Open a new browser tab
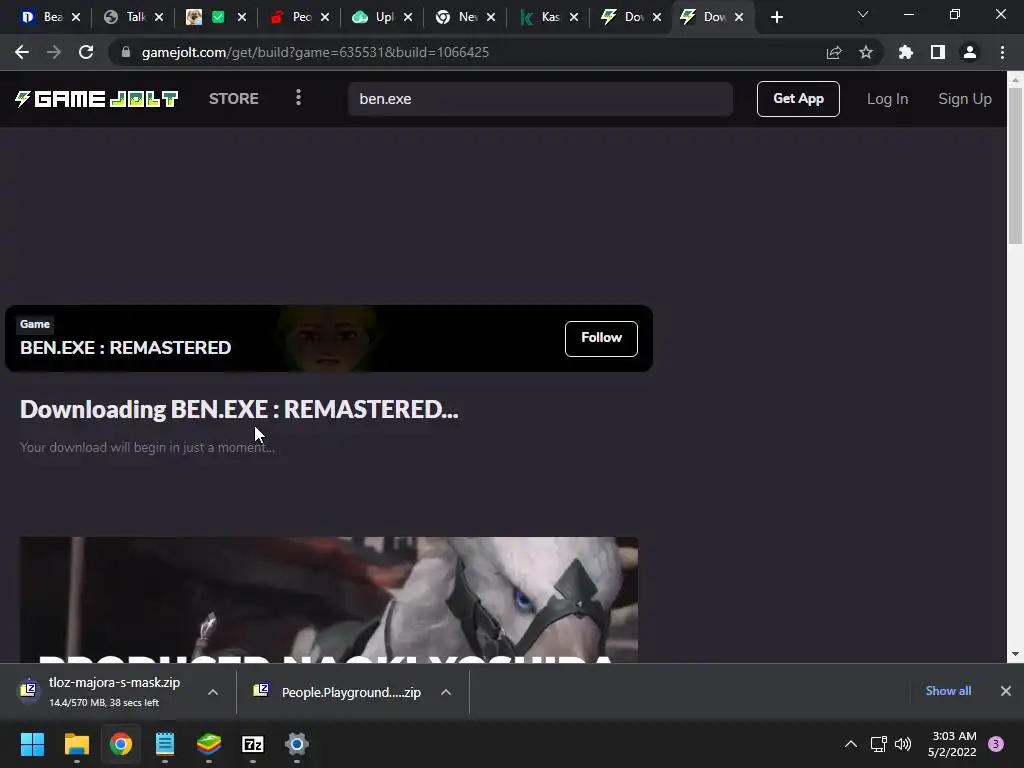 click(x=776, y=17)
